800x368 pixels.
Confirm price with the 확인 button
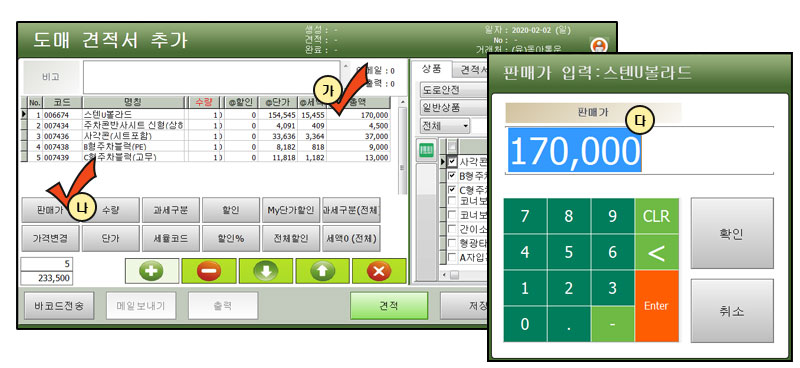tap(732, 233)
